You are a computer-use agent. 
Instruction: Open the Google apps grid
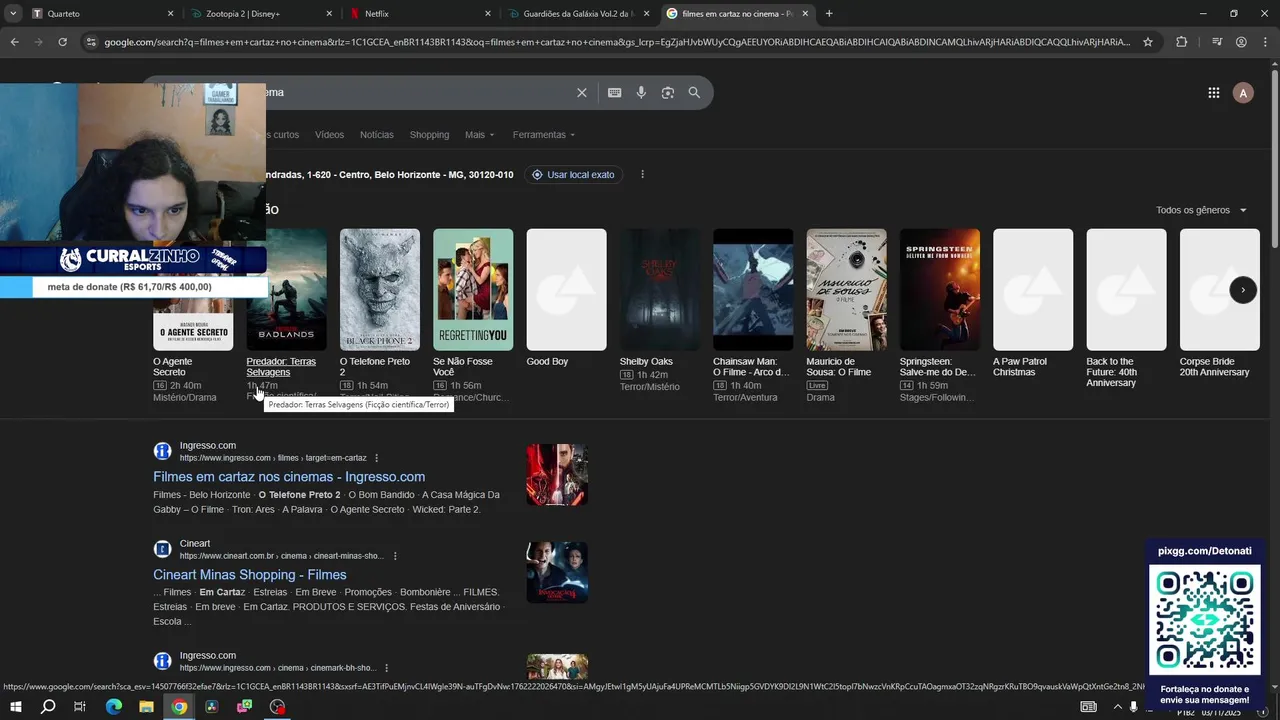coord(1214,93)
